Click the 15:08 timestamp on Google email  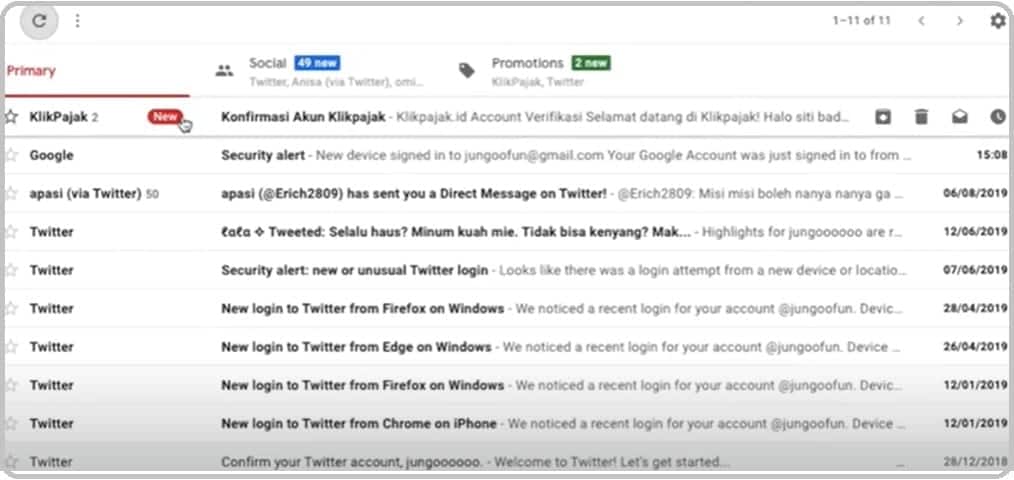[992, 155]
